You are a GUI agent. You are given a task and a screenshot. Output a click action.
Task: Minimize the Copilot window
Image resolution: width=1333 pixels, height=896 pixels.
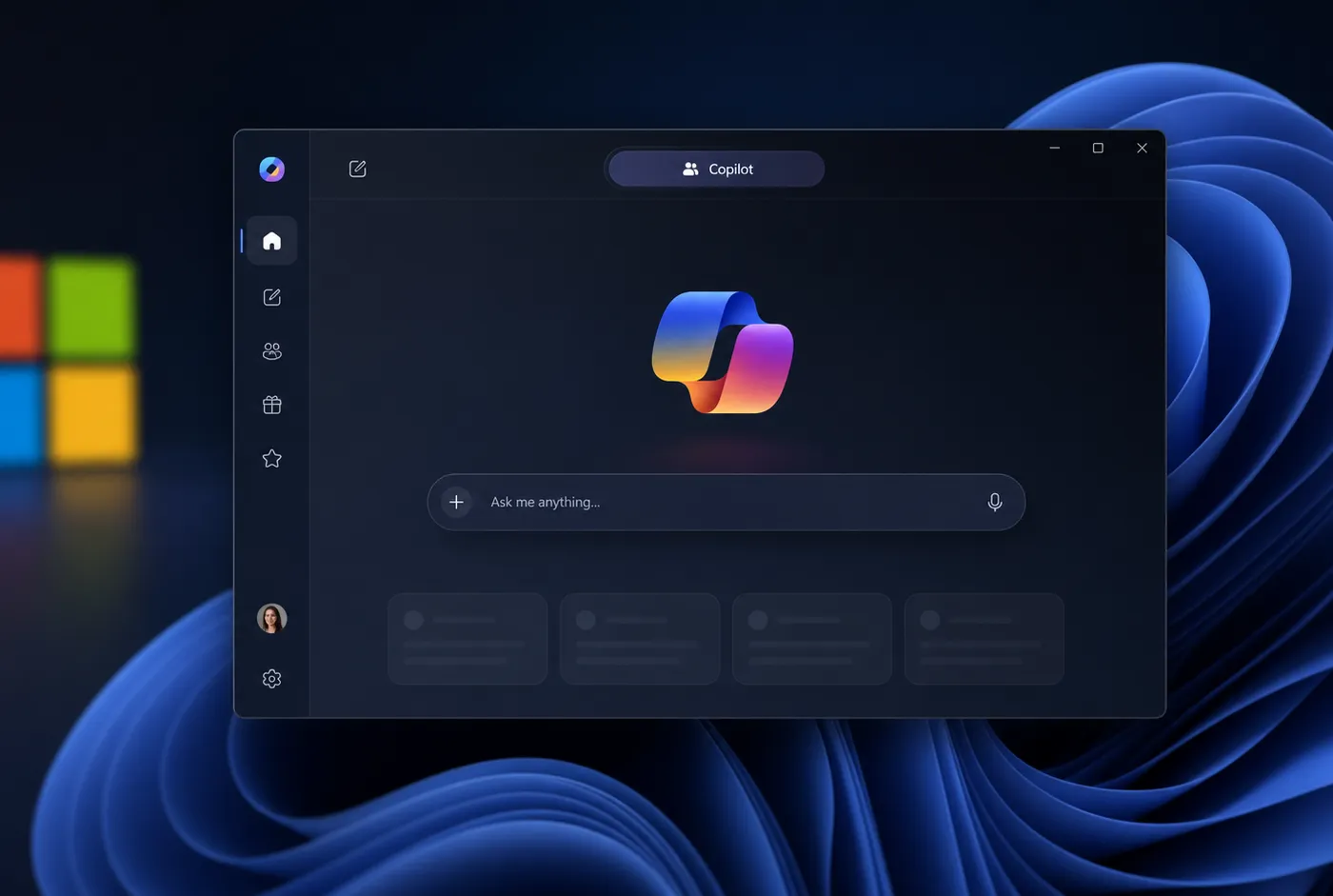(x=1054, y=148)
